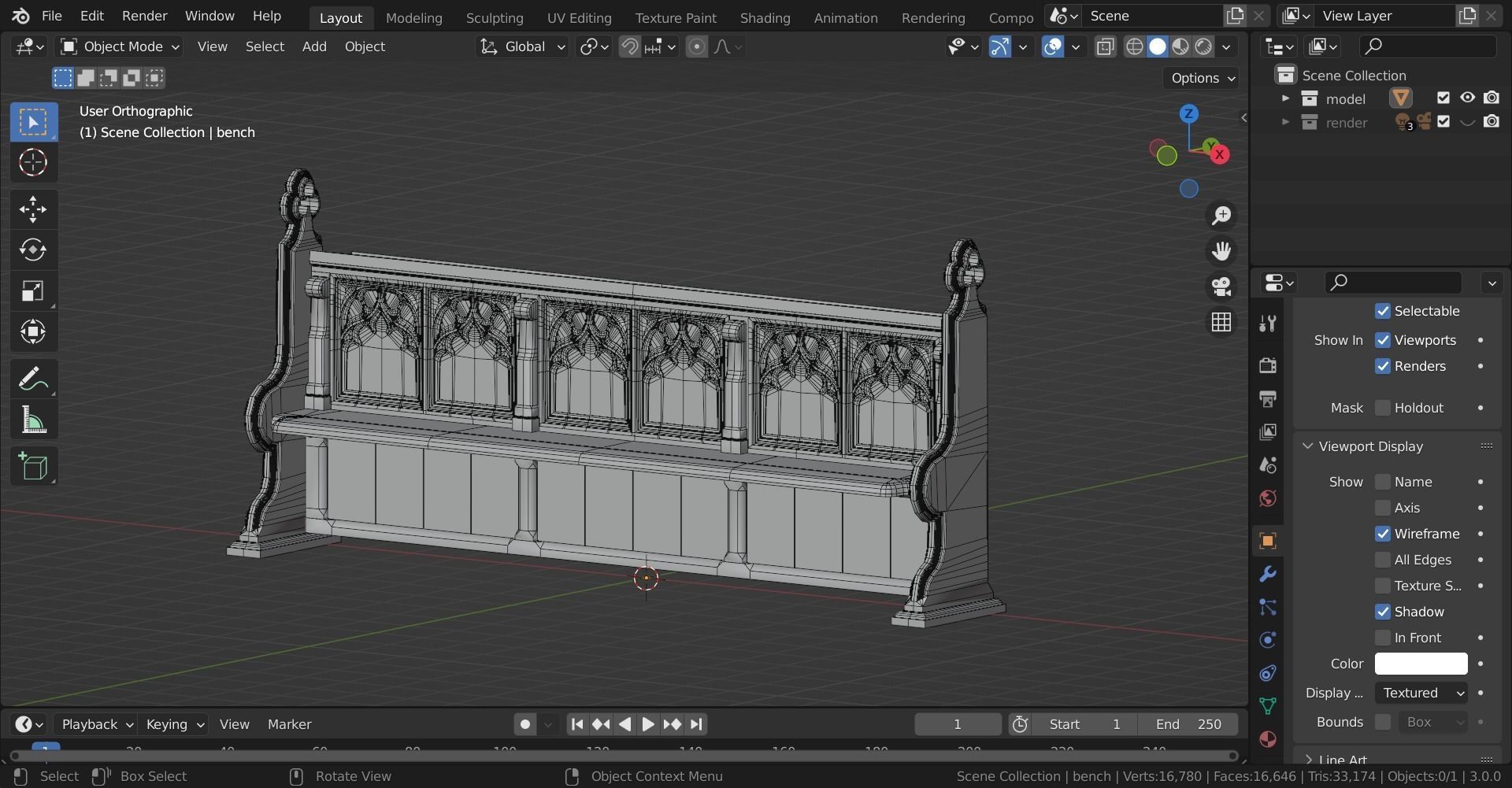The image size is (1512, 788).
Task: Activate the Move tool
Action: click(x=33, y=209)
